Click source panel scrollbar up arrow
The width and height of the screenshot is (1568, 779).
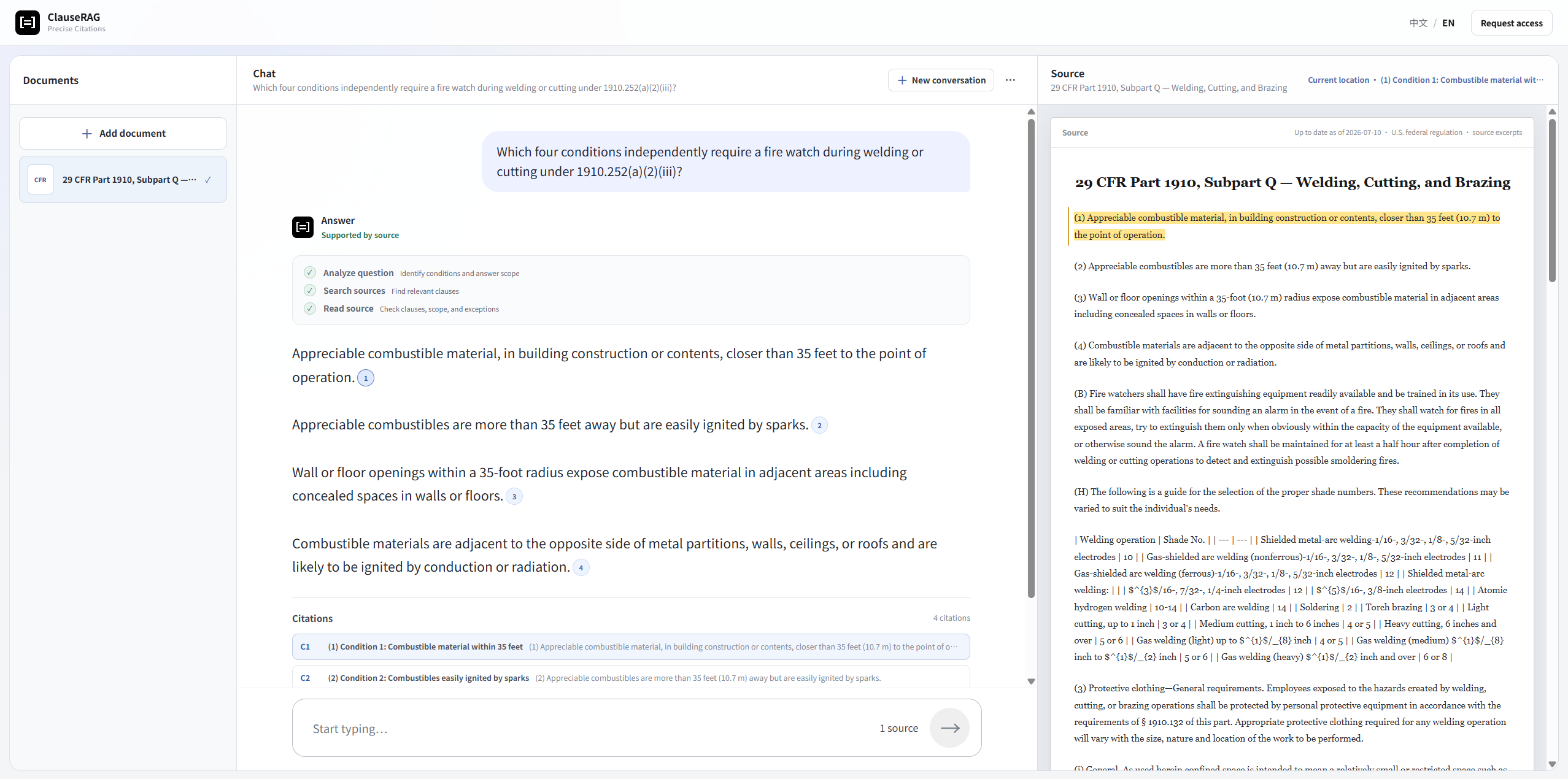coord(1552,112)
